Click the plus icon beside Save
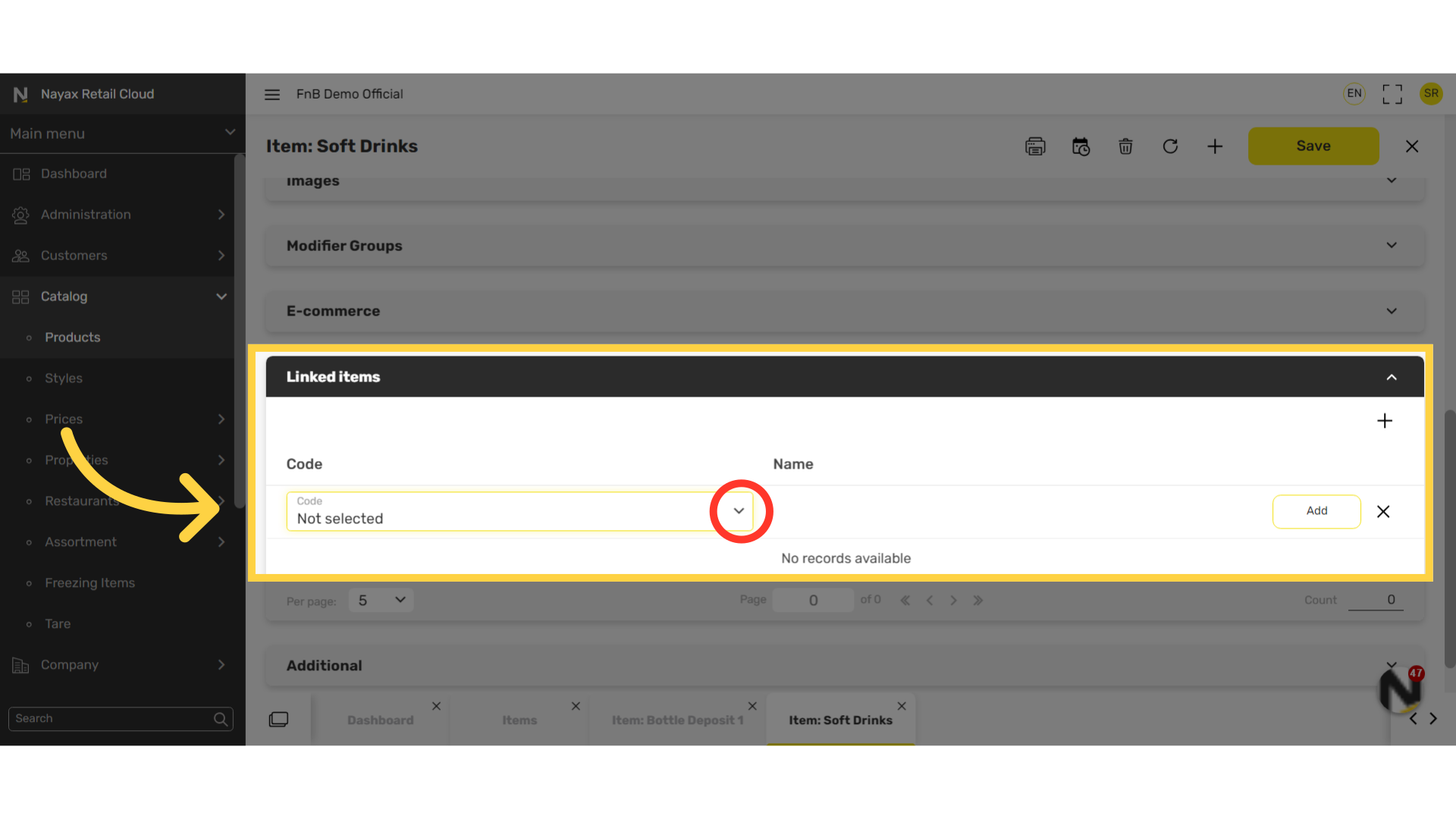 pos(1215,146)
